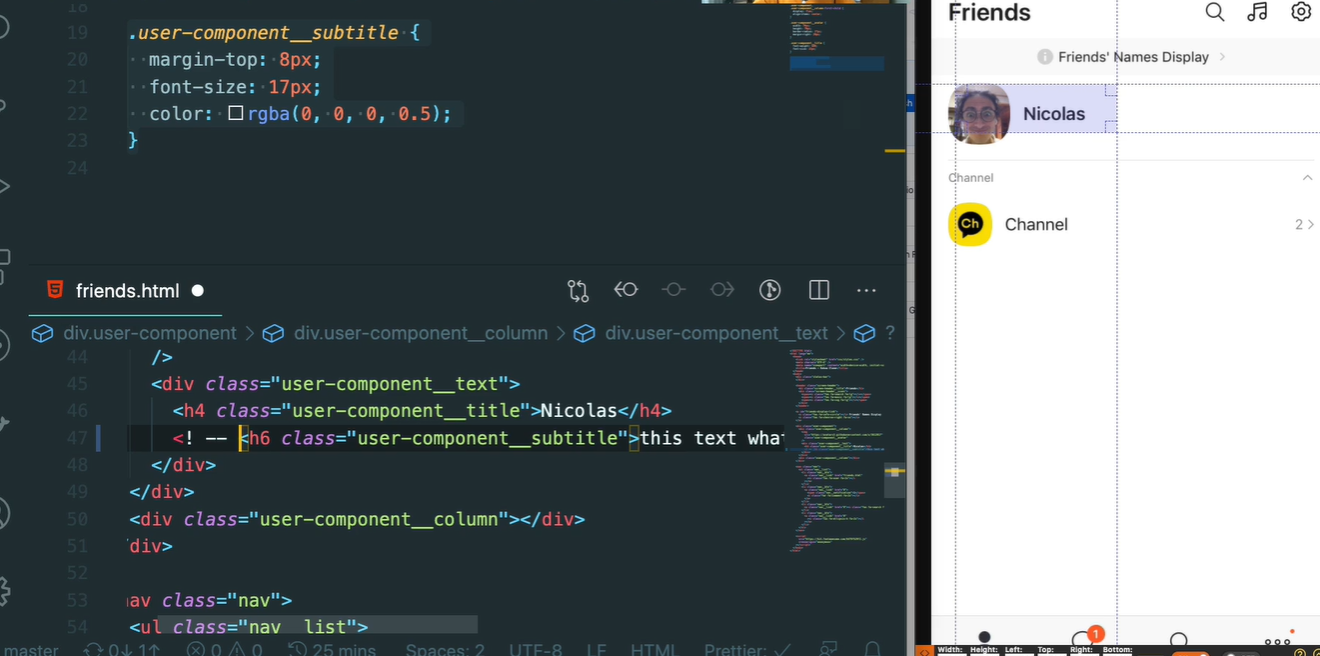Place cursor in h6 subtitle line 47

pyautogui.click(x=478, y=438)
